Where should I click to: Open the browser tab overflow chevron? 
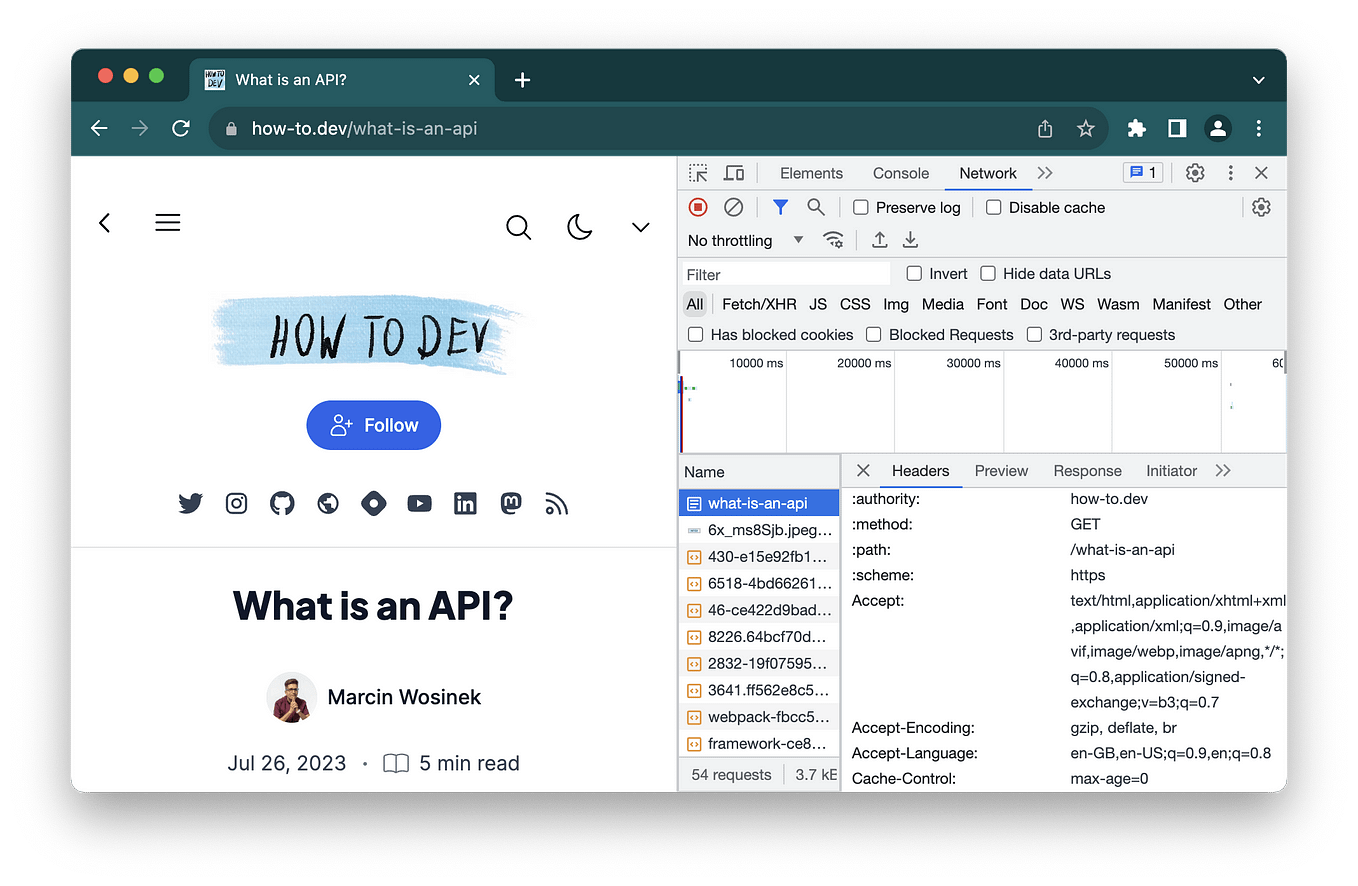(x=1258, y=78)
